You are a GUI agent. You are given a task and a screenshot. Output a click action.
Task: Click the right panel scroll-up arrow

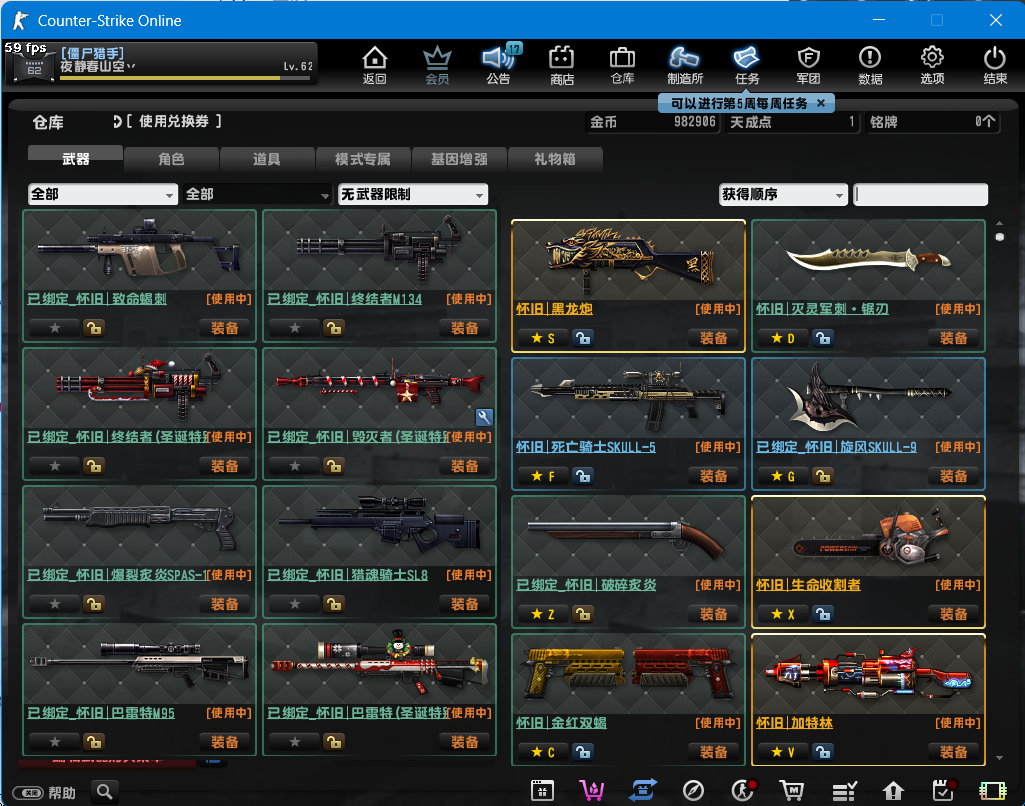pyautogui.click(x=1000, y=223)
